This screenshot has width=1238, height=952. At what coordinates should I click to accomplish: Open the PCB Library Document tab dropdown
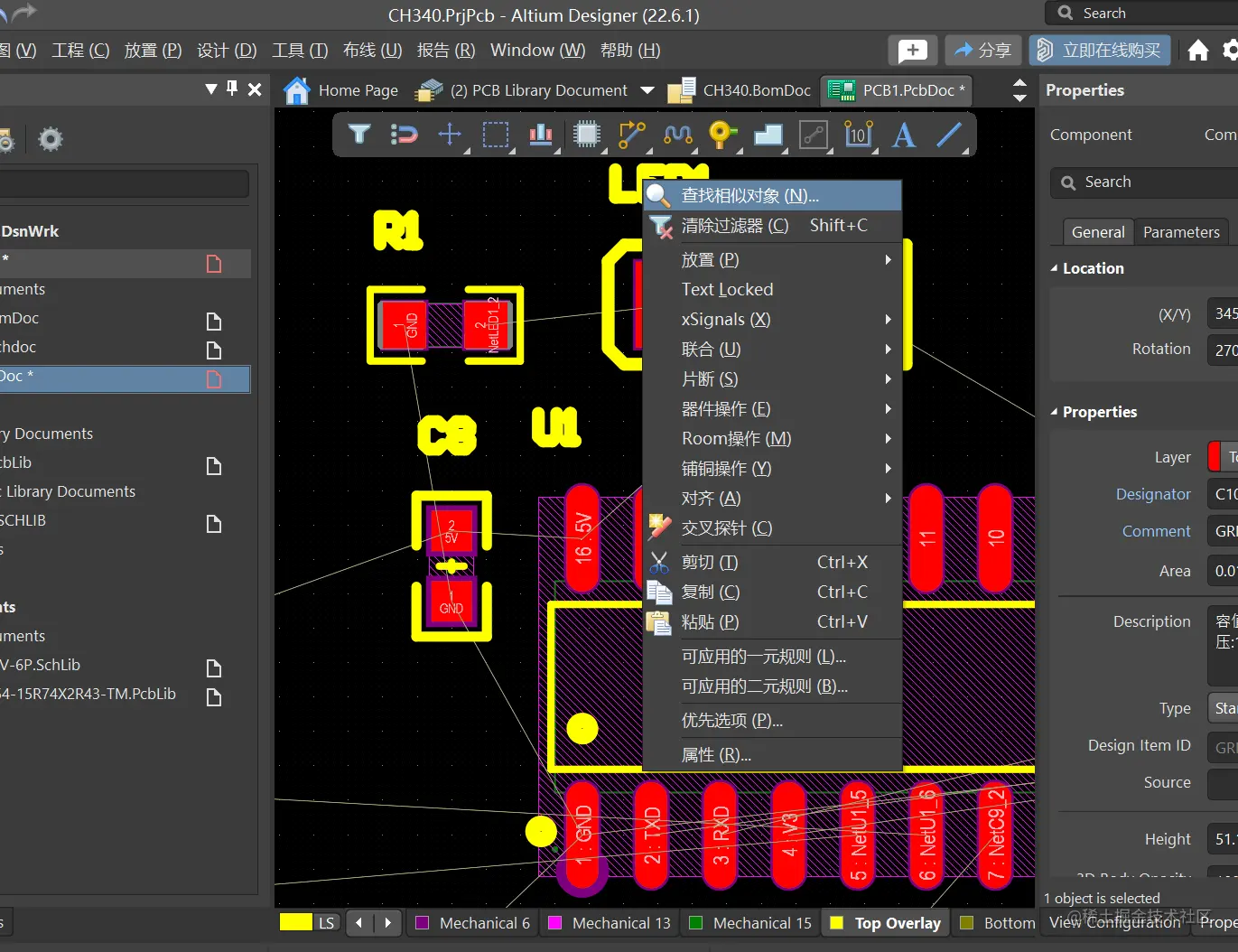[647, 90]
